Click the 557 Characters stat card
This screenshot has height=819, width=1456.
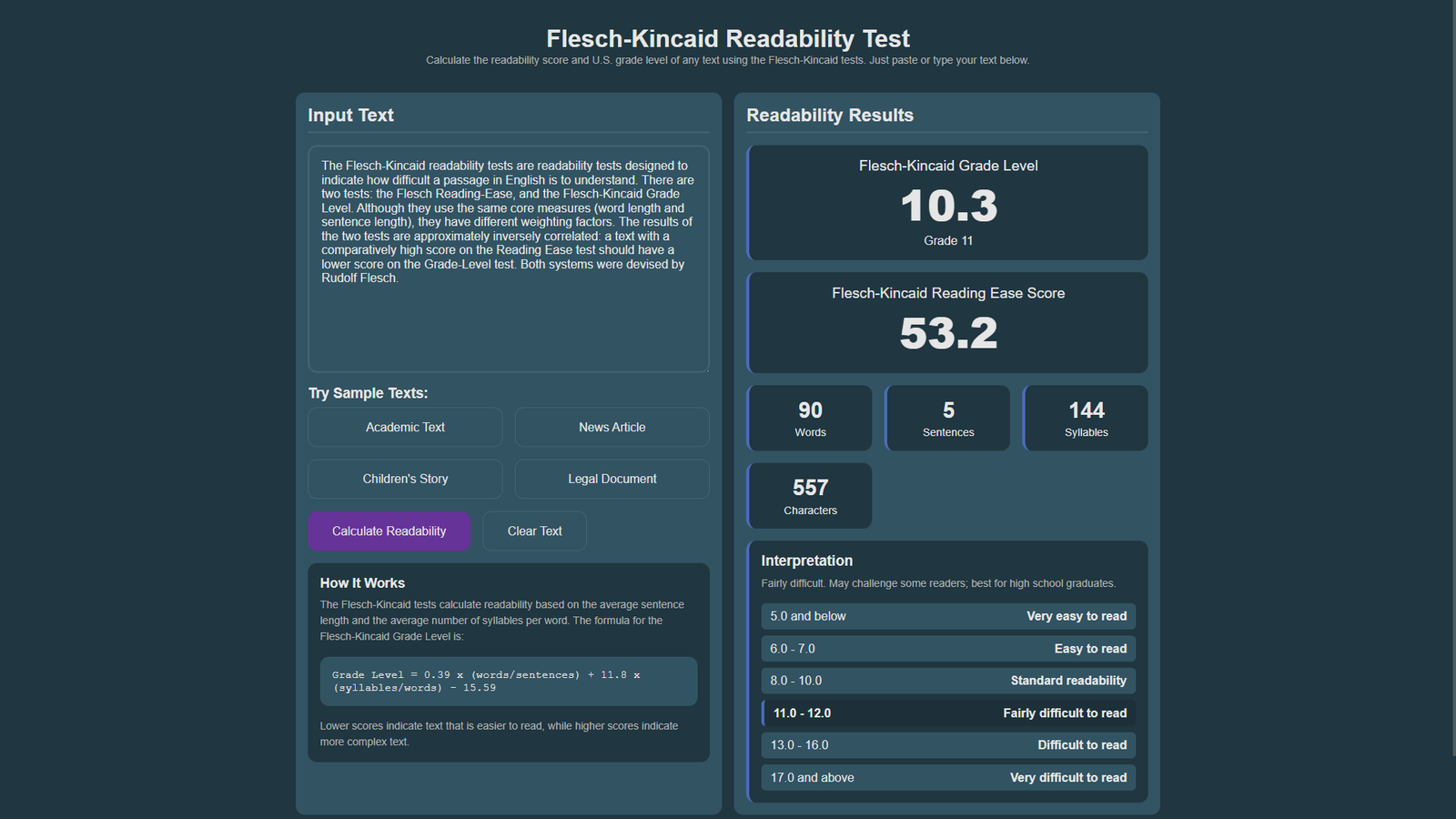pos(810,496)
